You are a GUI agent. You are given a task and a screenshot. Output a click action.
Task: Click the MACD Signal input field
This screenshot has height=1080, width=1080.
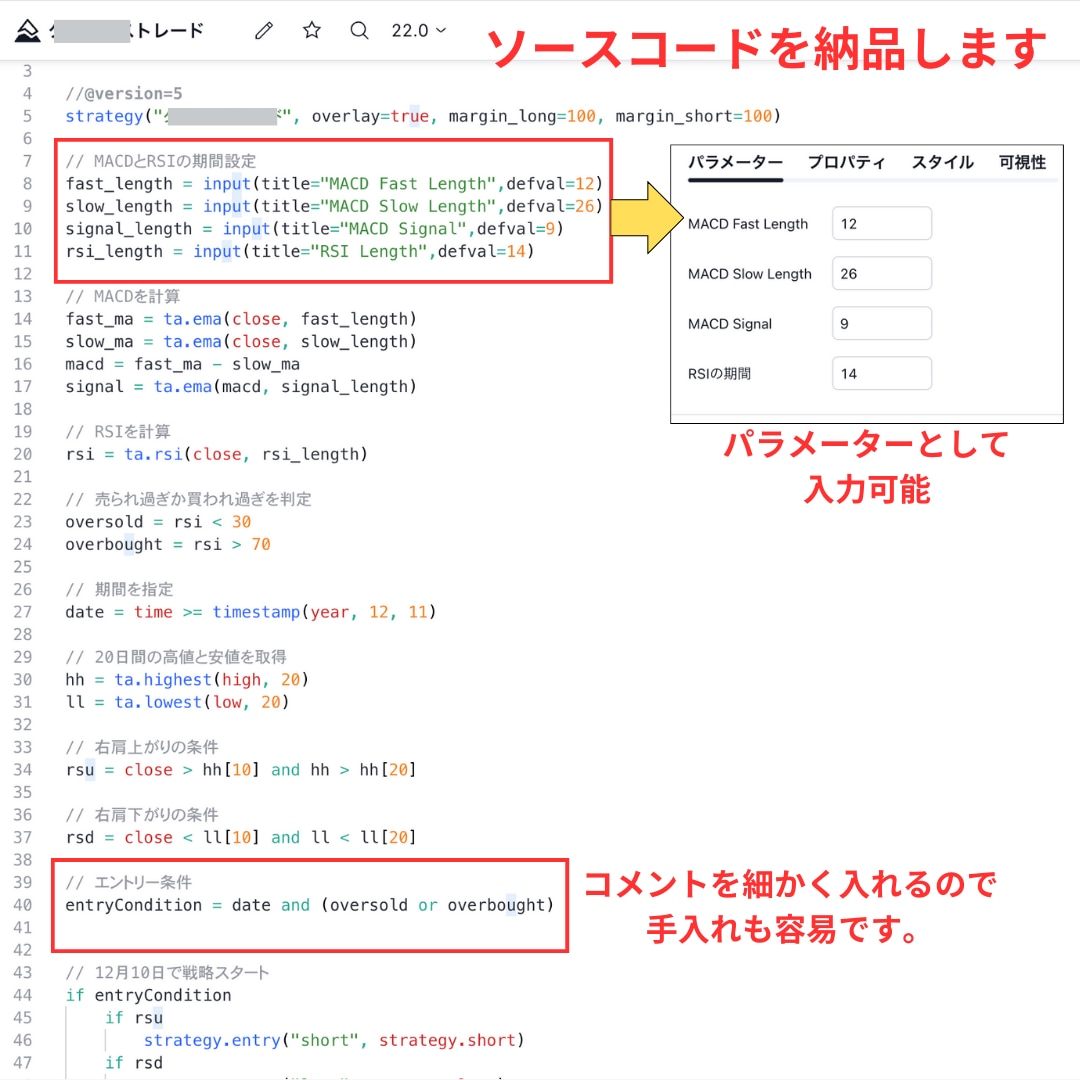point(882,324)
